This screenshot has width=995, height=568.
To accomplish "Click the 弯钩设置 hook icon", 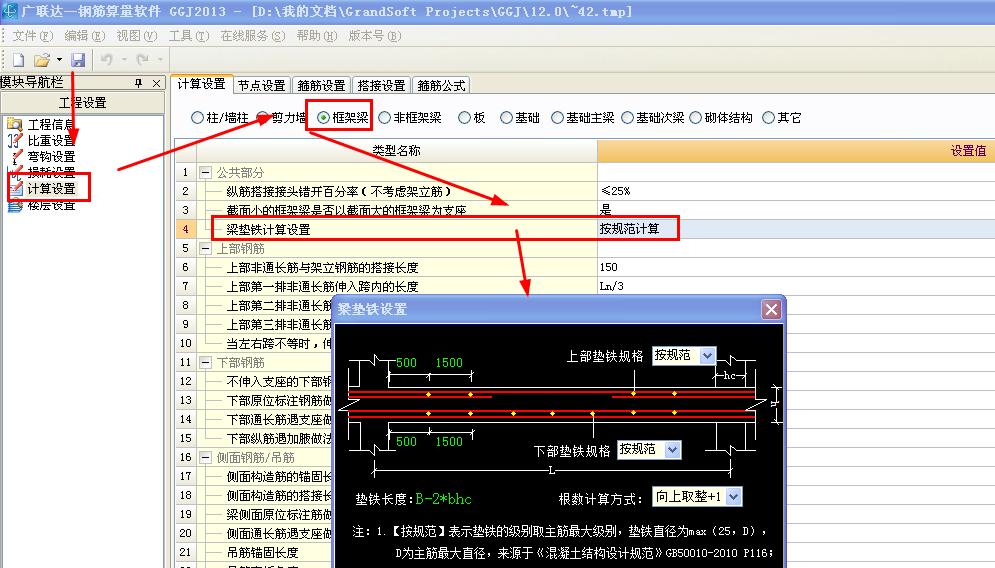I will (16, 156).
